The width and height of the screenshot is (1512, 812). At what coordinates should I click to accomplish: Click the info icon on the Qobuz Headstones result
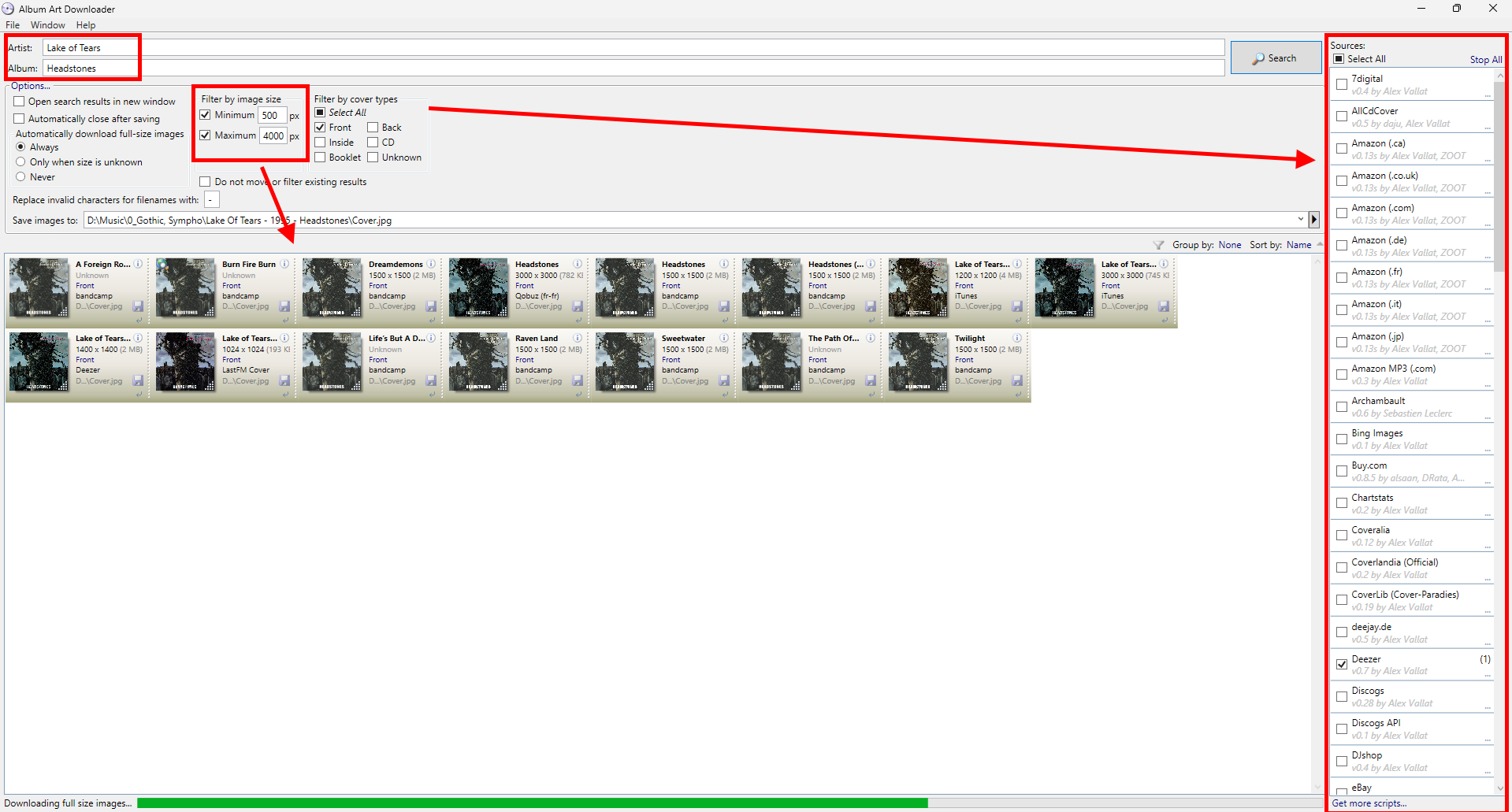point(578,264)
